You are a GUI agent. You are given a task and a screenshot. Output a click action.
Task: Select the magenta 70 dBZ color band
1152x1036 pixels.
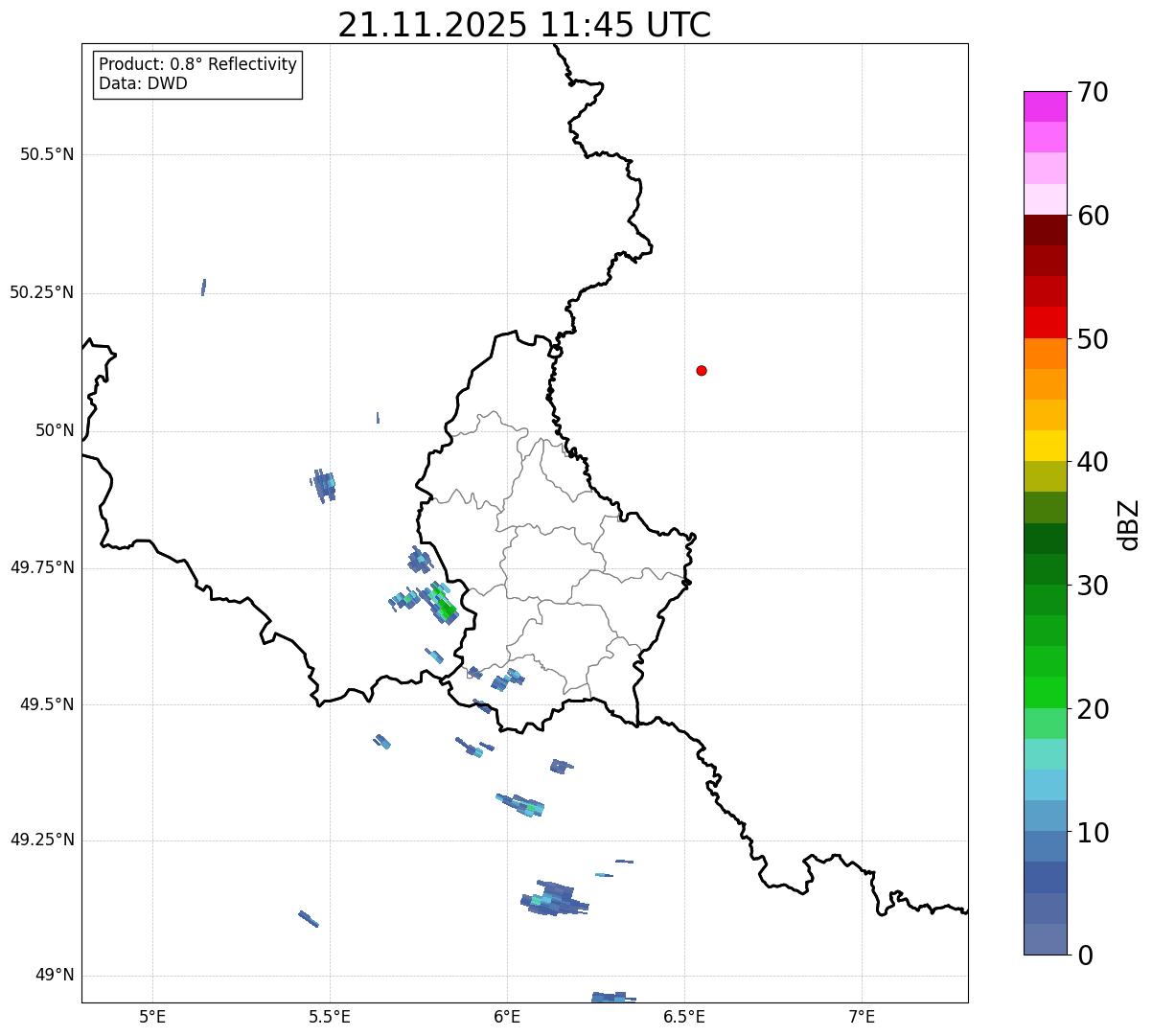tap(1045, 106)
